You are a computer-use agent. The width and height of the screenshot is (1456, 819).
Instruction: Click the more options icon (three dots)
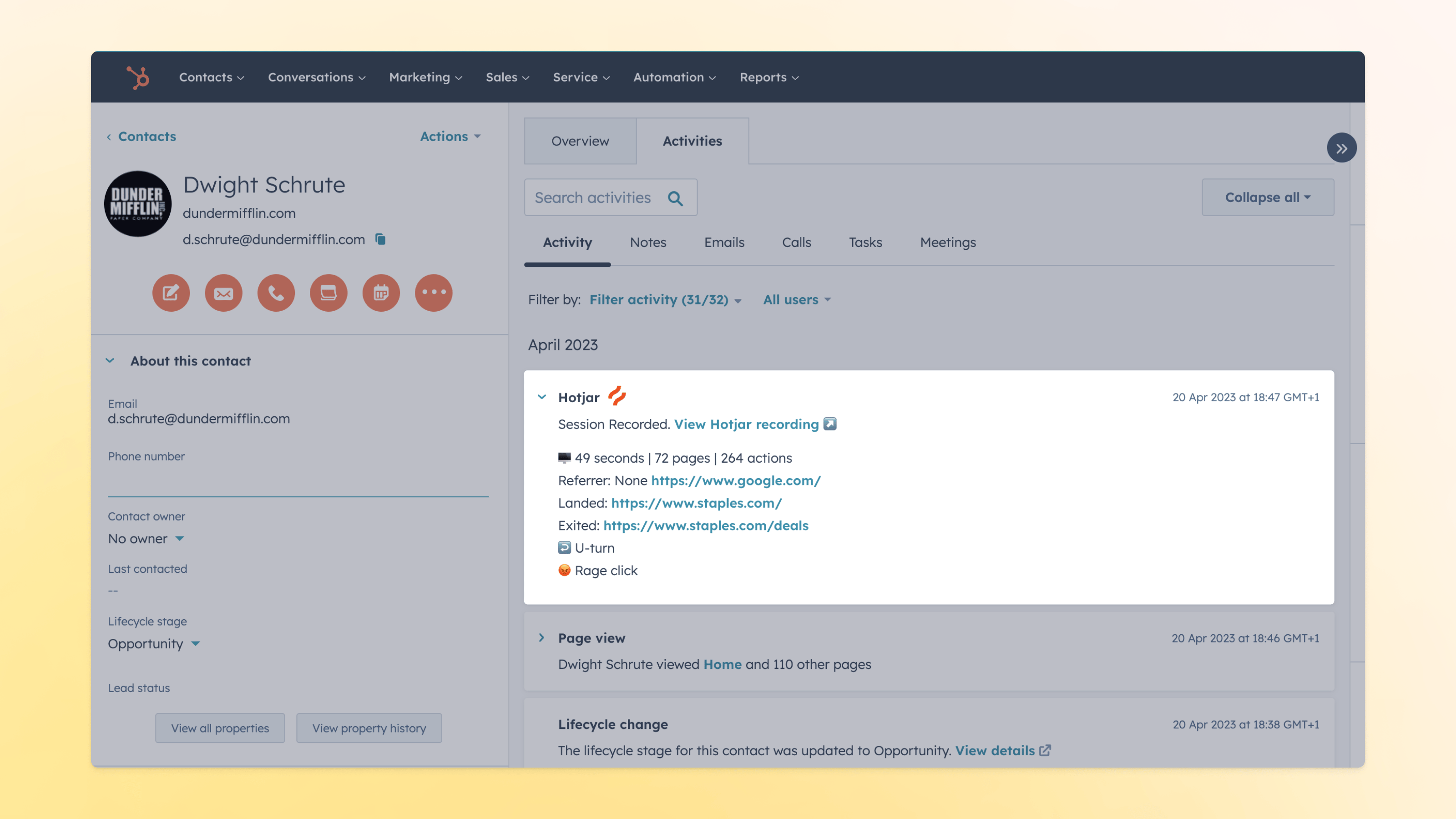click(433, 292)
